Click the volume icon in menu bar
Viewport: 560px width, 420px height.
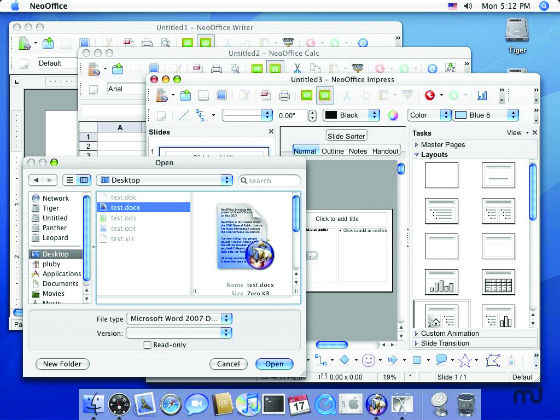[468, 6]
